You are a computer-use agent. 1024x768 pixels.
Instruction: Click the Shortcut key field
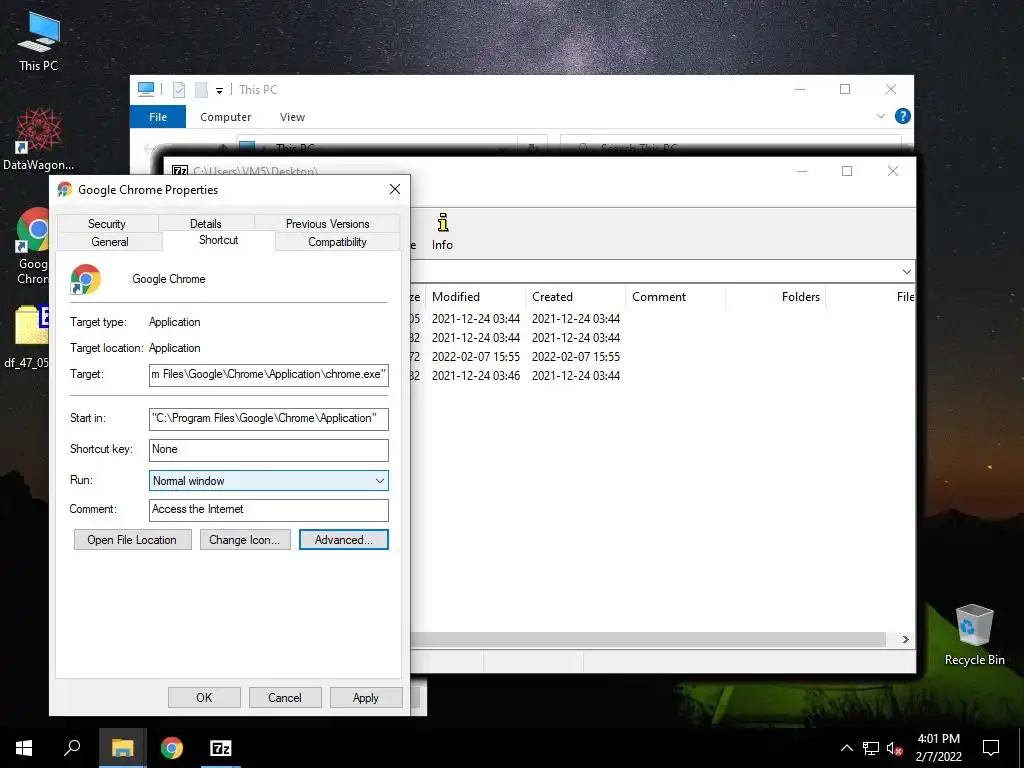268,450
